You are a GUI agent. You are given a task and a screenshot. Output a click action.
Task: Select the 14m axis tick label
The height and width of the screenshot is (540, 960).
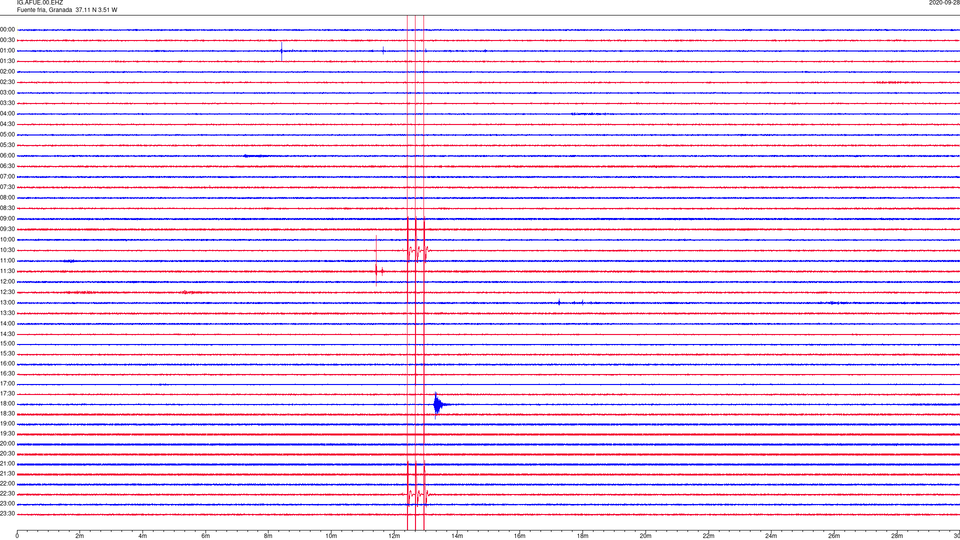click(457, 536)
